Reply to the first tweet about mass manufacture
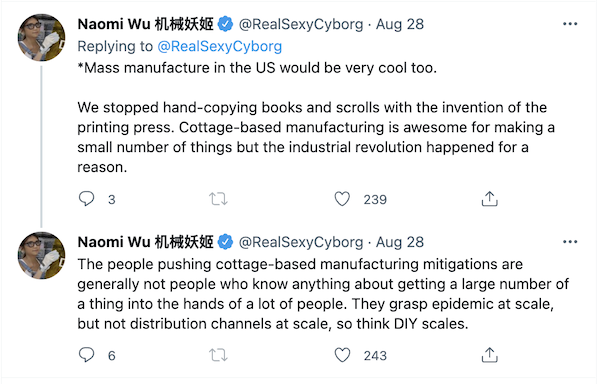This screenshot has width=600, height=384. (x=86, y=199)
